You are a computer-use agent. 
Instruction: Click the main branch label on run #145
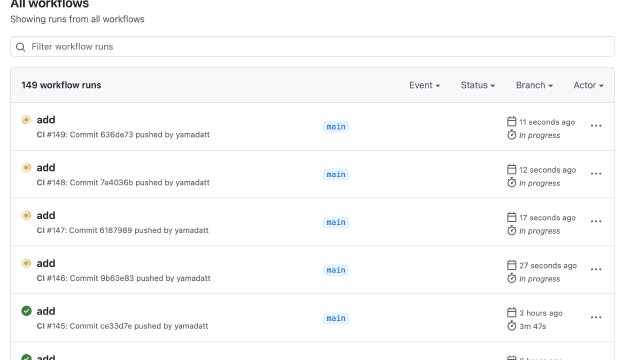[336, 318]
